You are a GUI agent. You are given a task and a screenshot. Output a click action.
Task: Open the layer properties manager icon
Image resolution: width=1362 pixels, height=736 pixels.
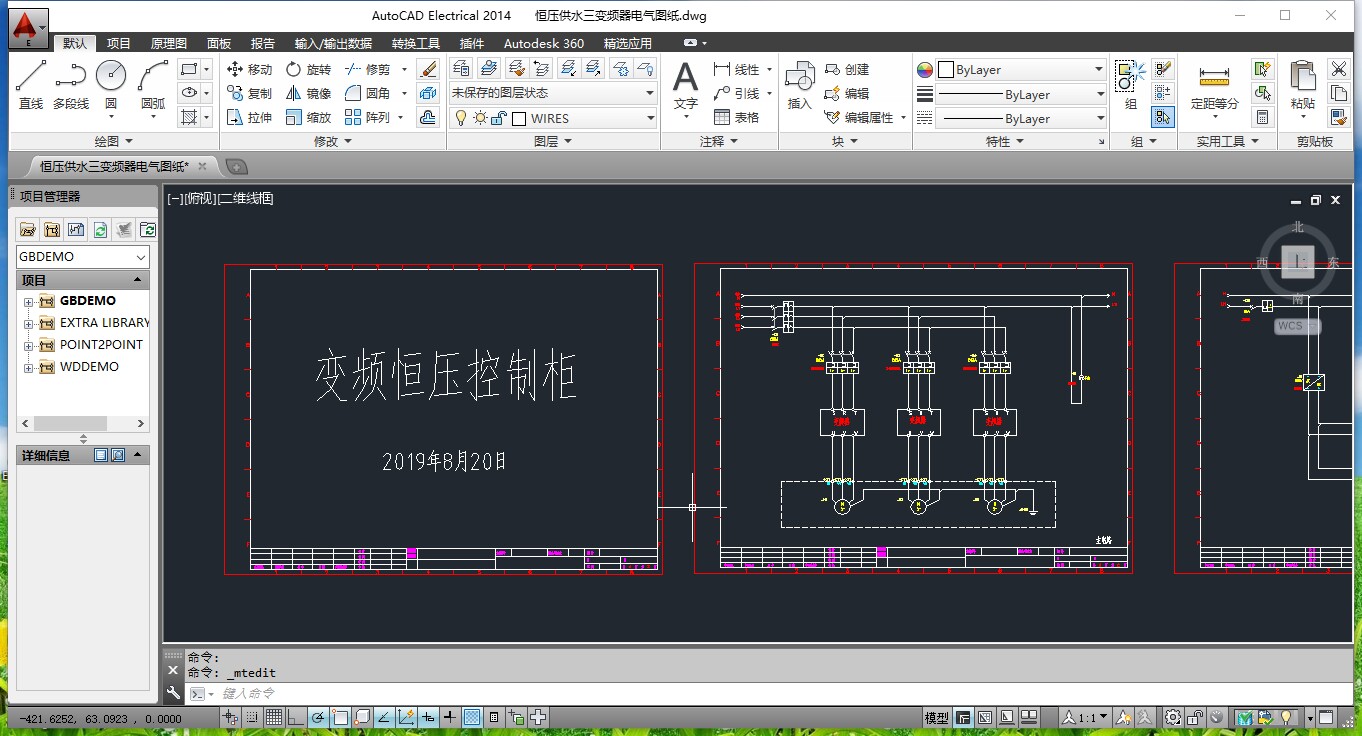461,68
